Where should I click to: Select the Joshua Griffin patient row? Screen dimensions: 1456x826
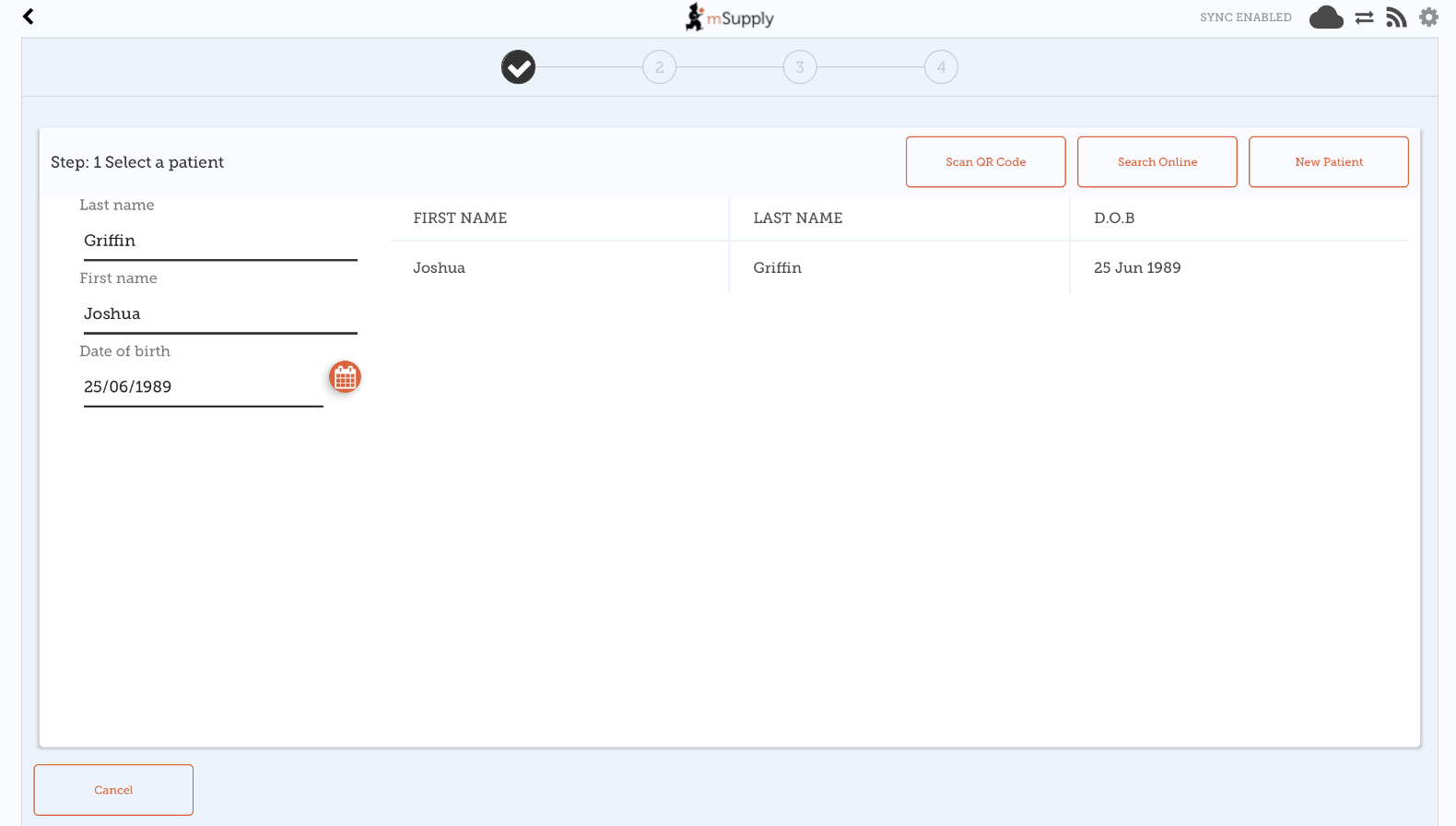pos(898,268)
